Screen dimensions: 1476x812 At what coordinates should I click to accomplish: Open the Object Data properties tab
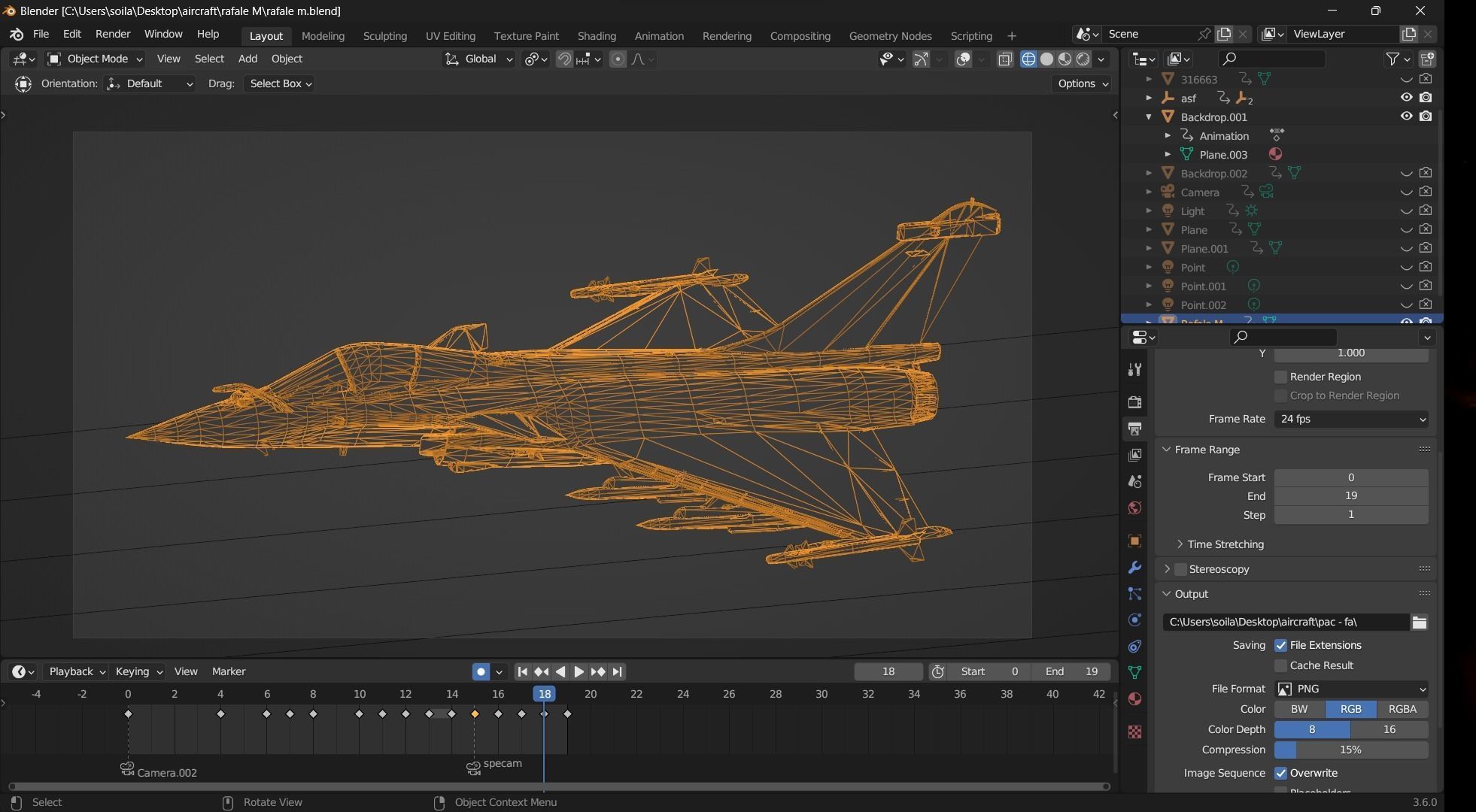point(1134,673)
